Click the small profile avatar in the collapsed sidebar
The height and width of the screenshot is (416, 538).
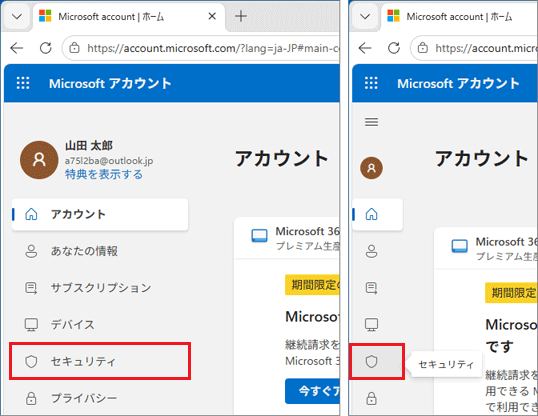point(371,168)
